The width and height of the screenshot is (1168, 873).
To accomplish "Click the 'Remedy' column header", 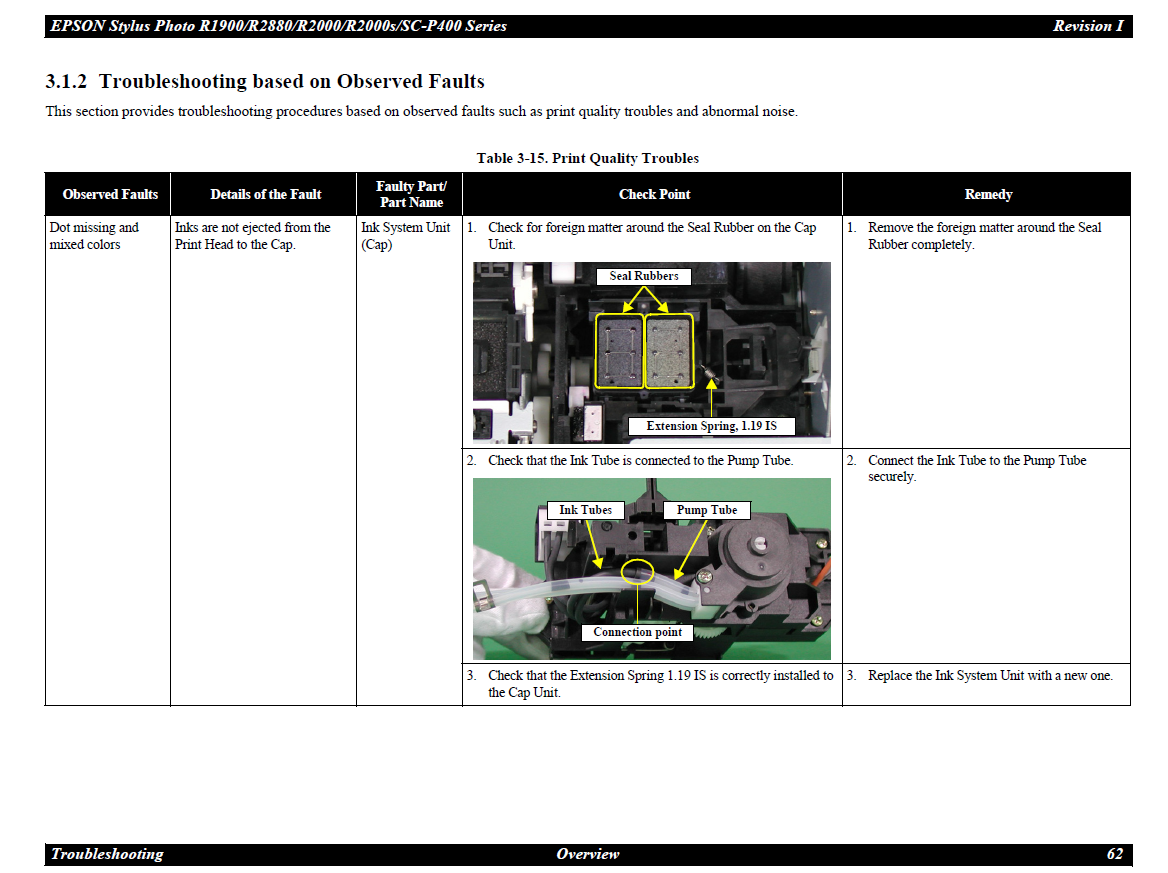I will click(987, 194).
